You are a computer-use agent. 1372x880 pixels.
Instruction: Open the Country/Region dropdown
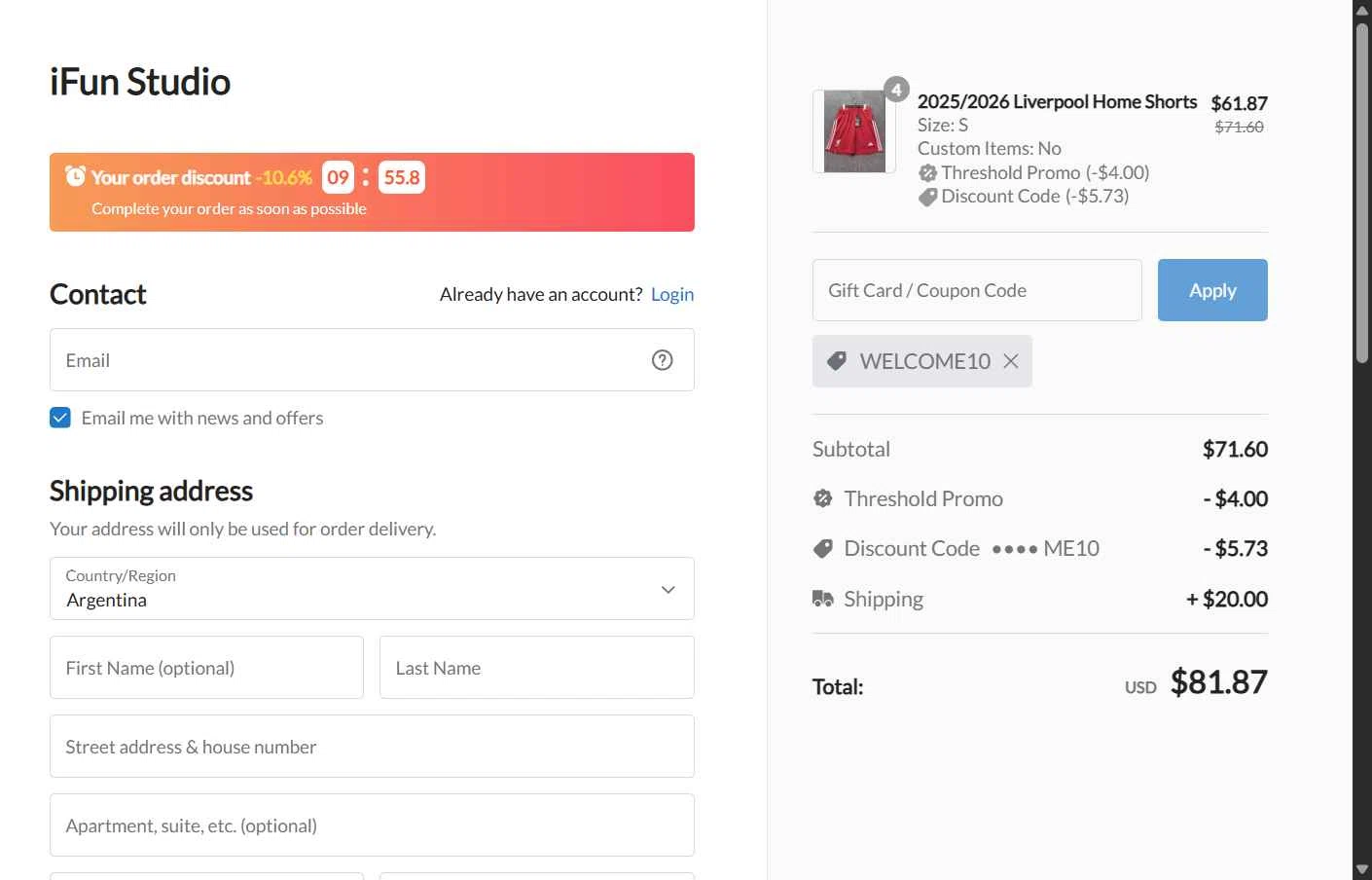point(372,589)
